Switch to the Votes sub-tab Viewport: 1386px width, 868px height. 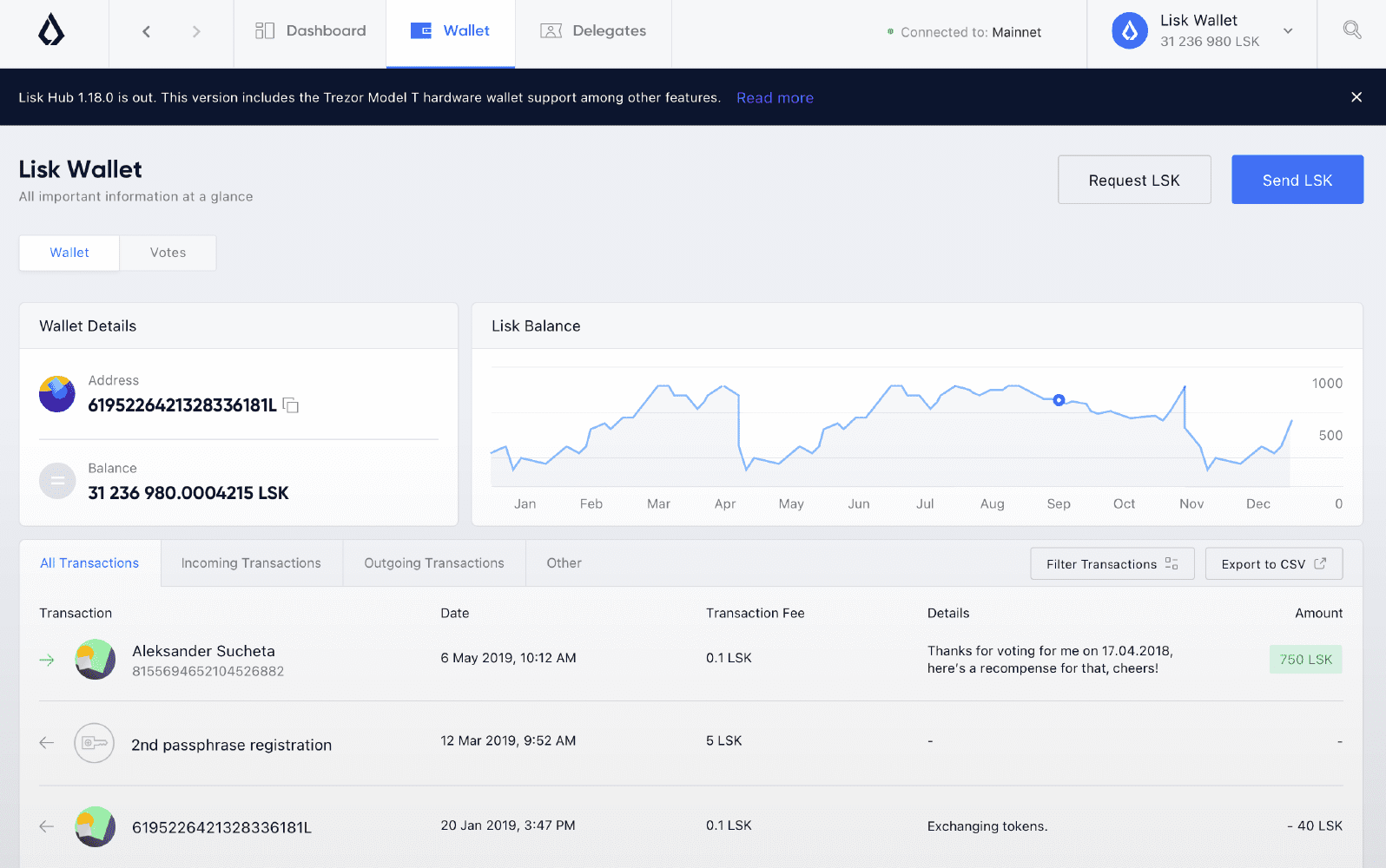point(168,253)
